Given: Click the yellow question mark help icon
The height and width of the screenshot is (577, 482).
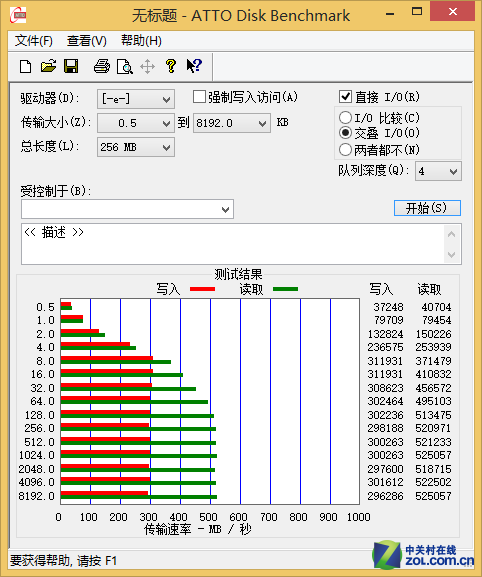Looking at the screenshot, I should point(171,66).
